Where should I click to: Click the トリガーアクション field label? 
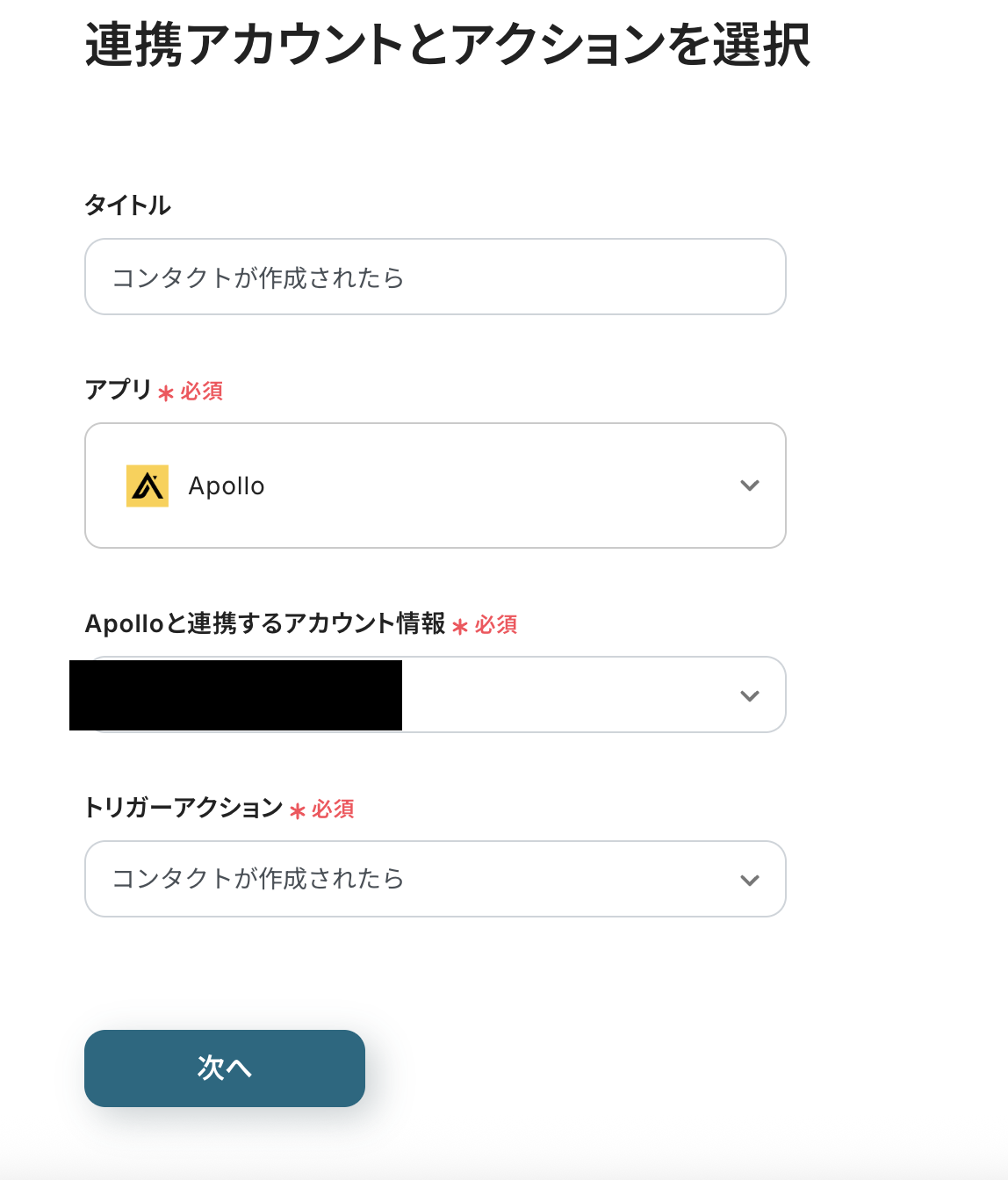pyautogui.click(x=184, y=808)
